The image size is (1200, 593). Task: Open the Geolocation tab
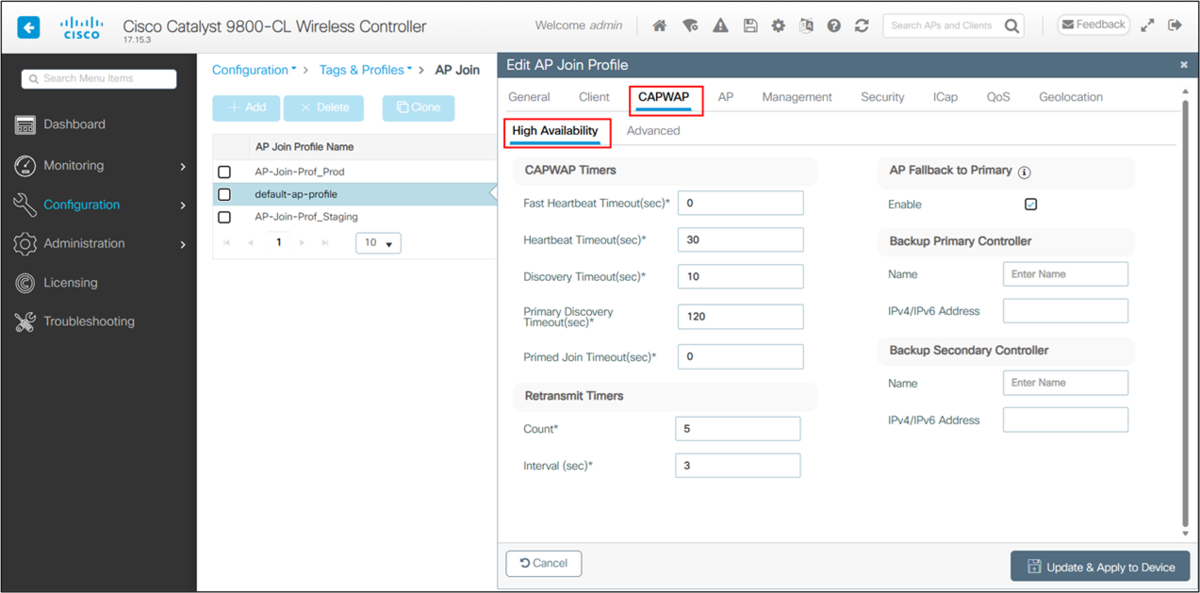[1071, 97]
